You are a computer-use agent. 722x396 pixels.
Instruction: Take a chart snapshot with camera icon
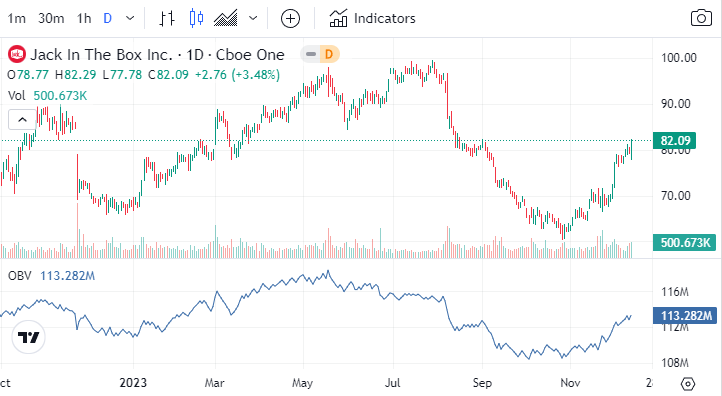point(701,18)
